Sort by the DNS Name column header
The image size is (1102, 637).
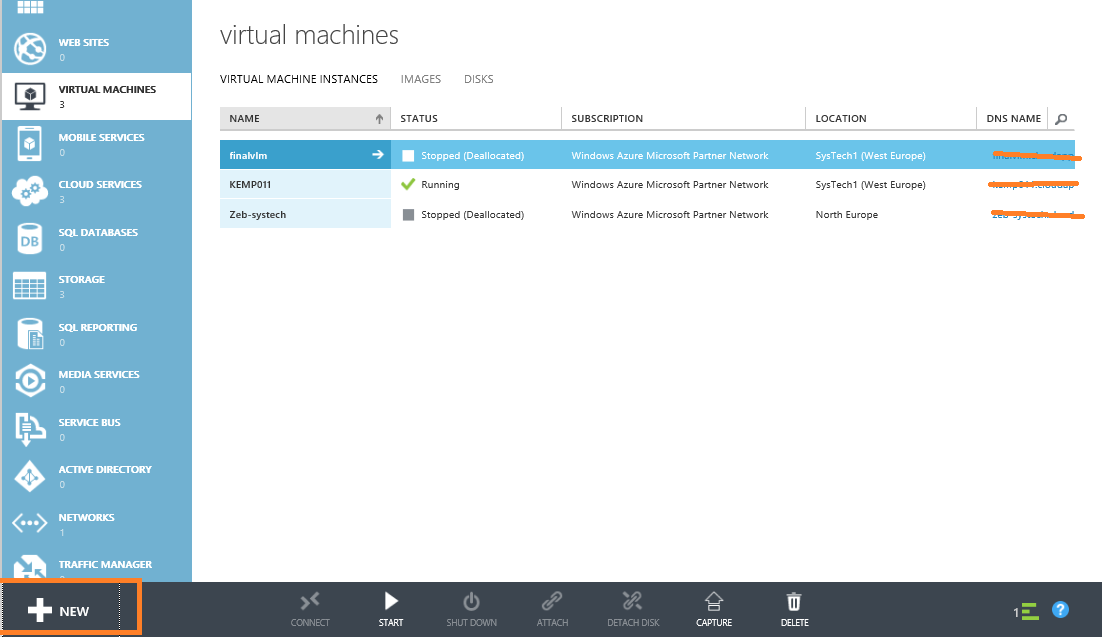pos(1013,118)
